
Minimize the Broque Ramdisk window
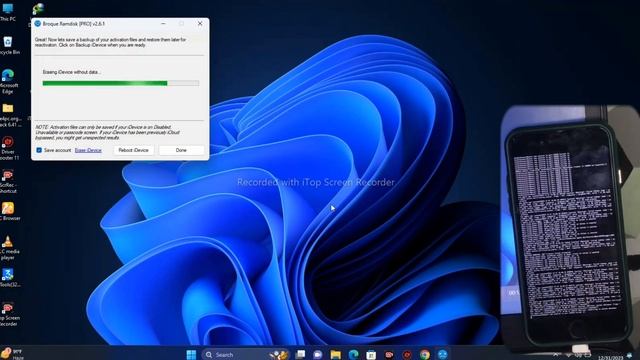[163, 24]
